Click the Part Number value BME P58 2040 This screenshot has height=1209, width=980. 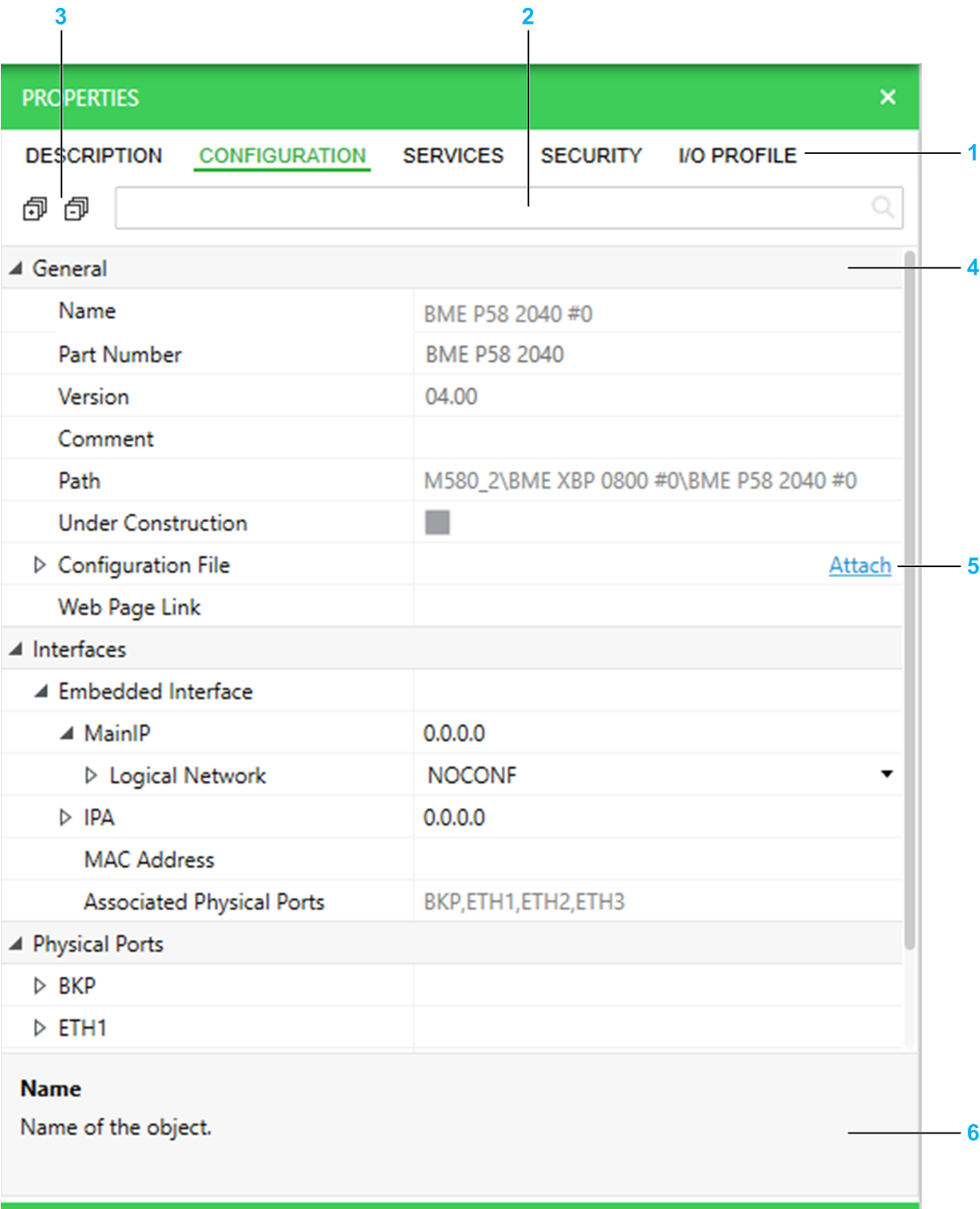click(x=494, y=354)
